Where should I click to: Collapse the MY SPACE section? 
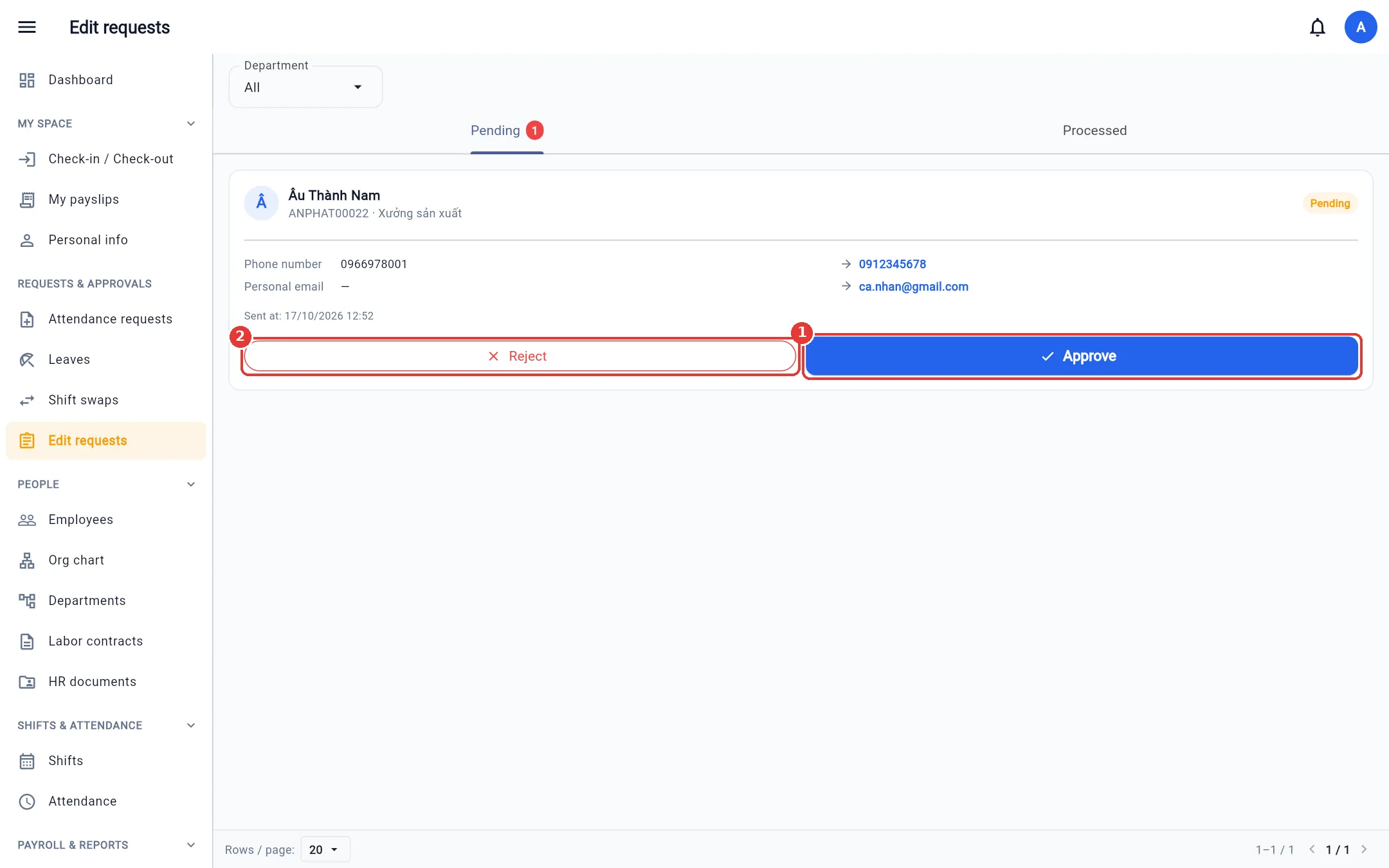tap(191, 123)
